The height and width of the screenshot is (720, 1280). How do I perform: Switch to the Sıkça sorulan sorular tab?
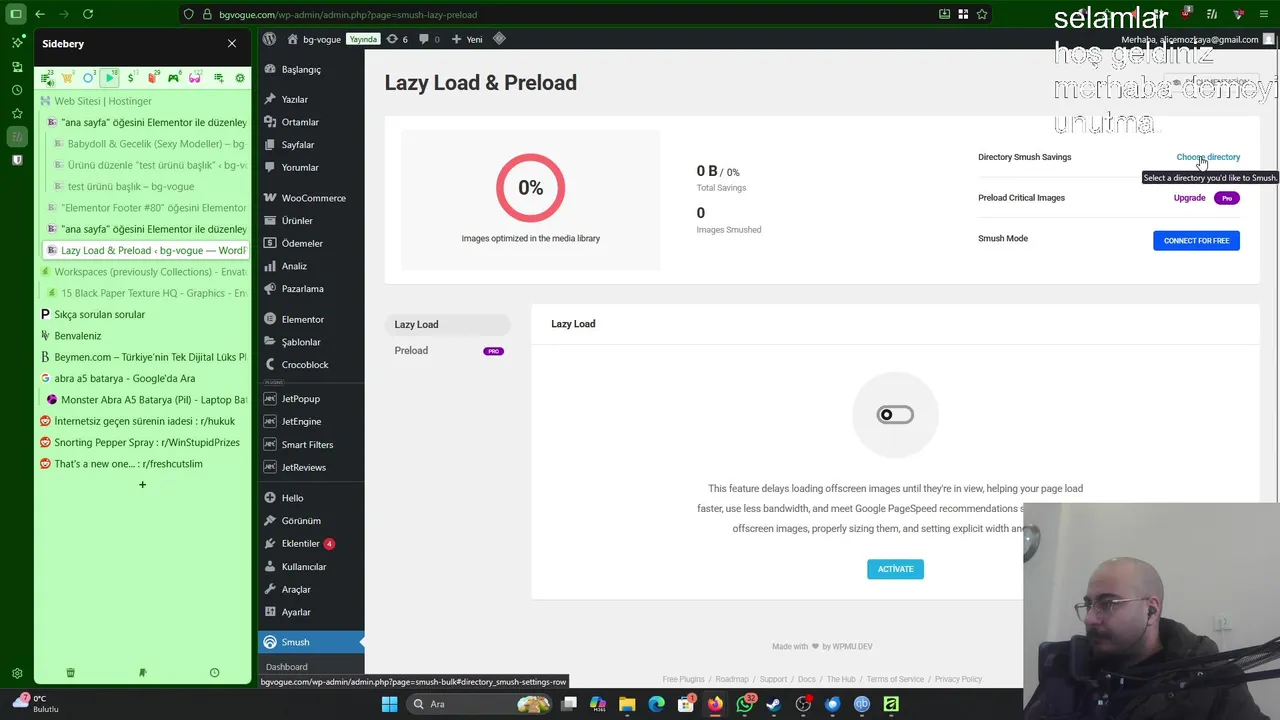pyautogui.click(x=143, y=314)
